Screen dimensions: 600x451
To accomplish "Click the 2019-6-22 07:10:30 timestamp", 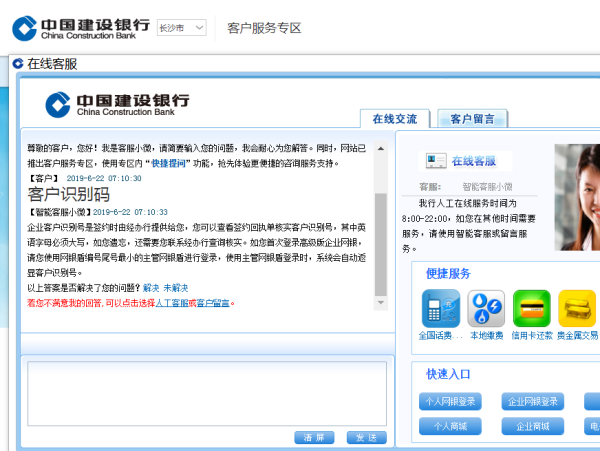I will tap(104, 178).
